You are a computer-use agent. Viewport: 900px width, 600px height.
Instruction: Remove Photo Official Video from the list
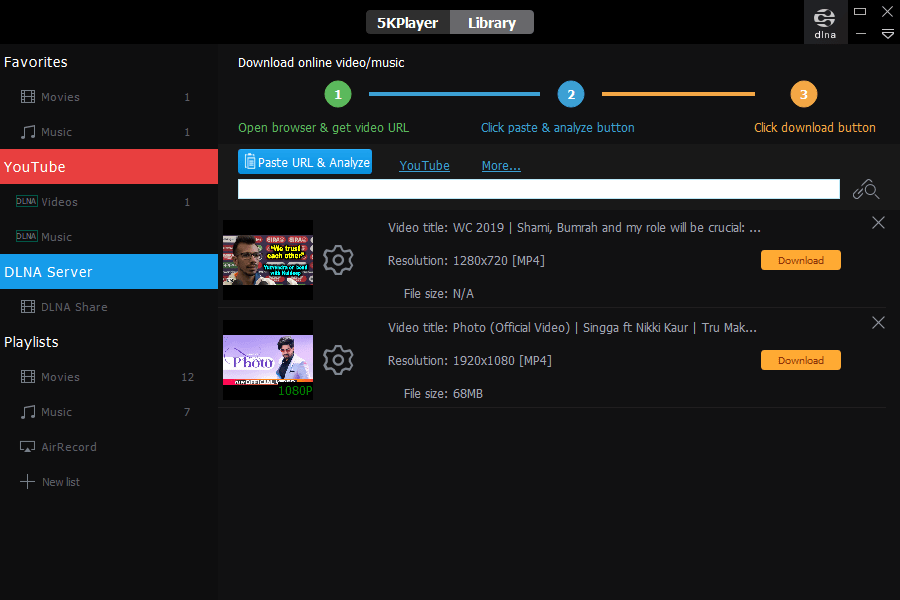(878, 323)
